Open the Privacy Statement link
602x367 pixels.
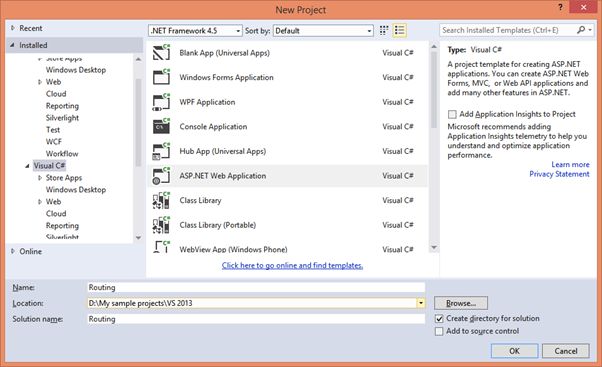[x=559, y=174]
